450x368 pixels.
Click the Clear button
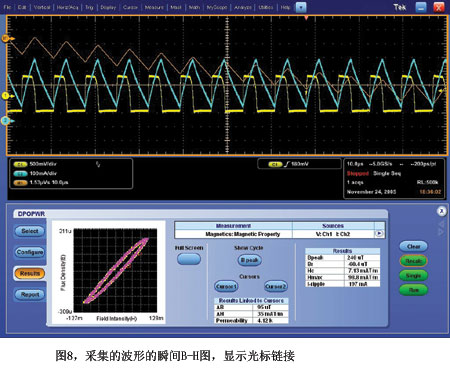[x=413, y=247]
